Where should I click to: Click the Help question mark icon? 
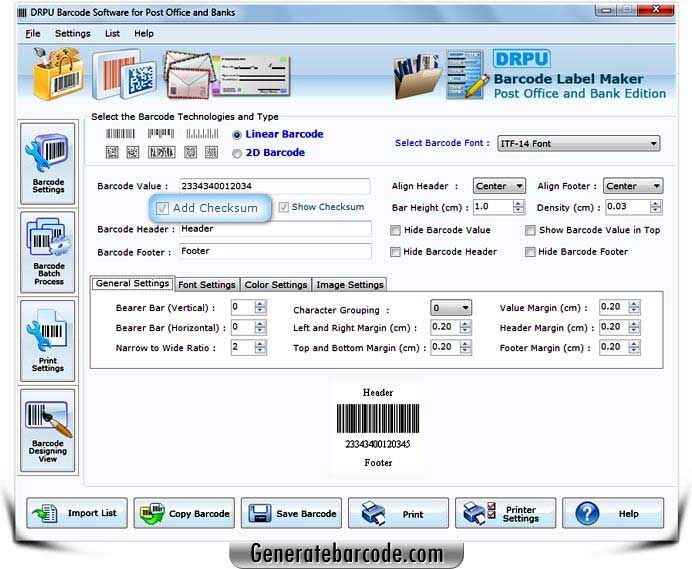tap(587, 513)
